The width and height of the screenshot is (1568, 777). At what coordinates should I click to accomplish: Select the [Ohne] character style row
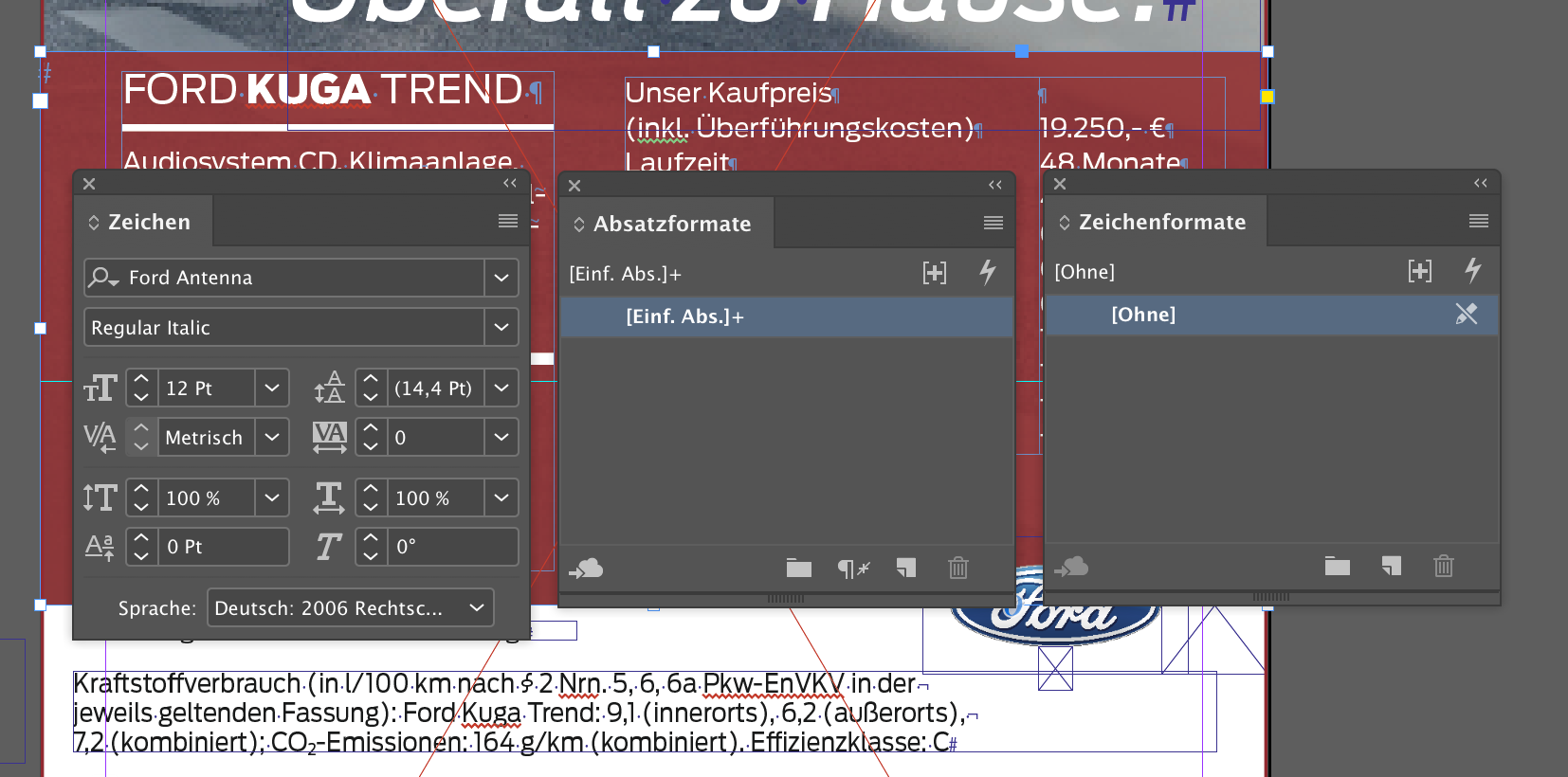(1272, 315)
